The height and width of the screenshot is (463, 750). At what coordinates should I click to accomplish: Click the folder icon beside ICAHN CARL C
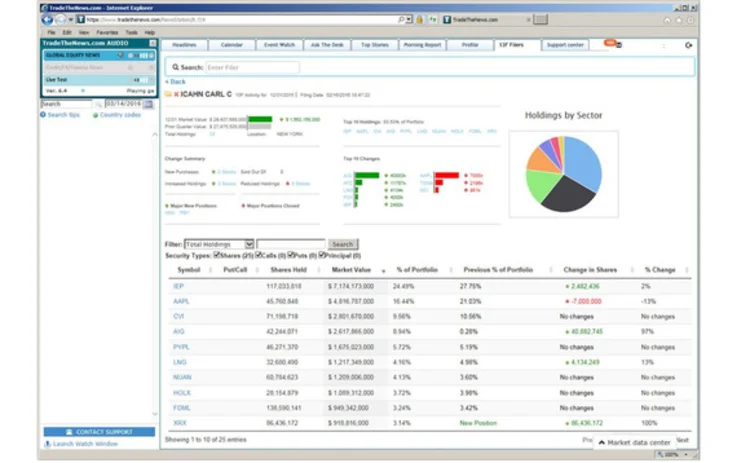tap(168, 94)
